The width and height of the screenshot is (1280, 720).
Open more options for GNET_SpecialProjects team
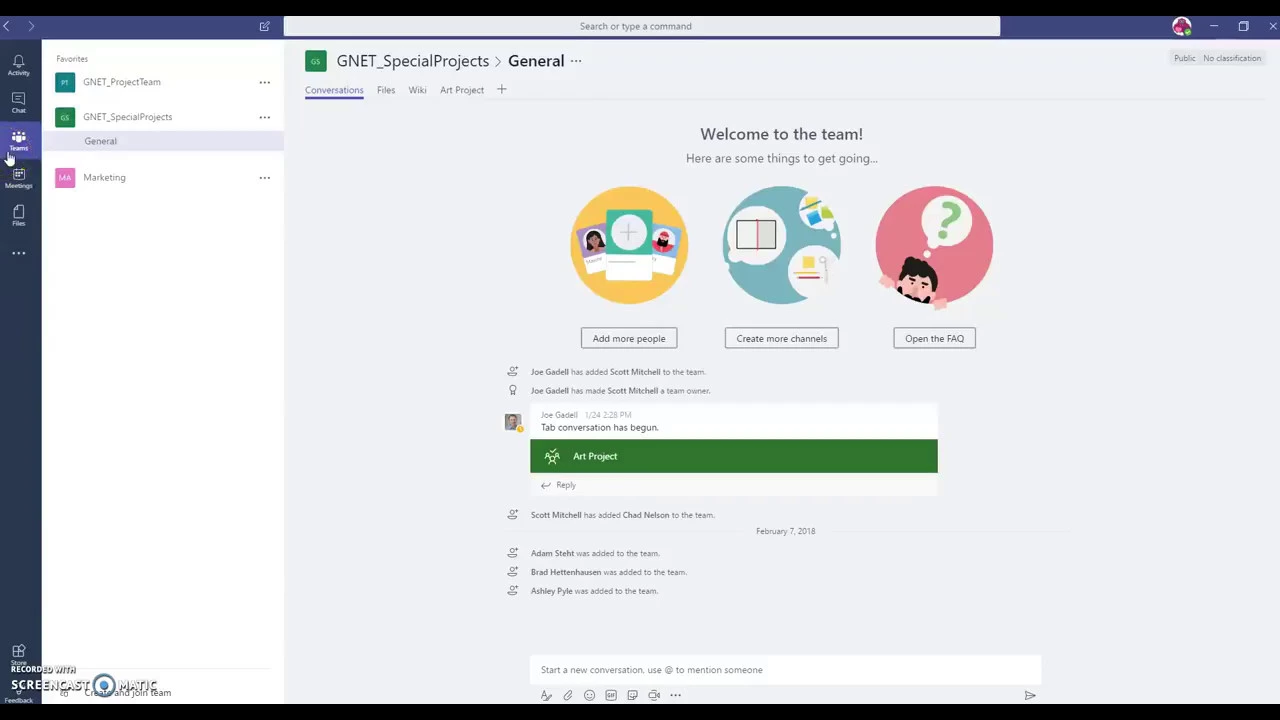tap(265, 117)
